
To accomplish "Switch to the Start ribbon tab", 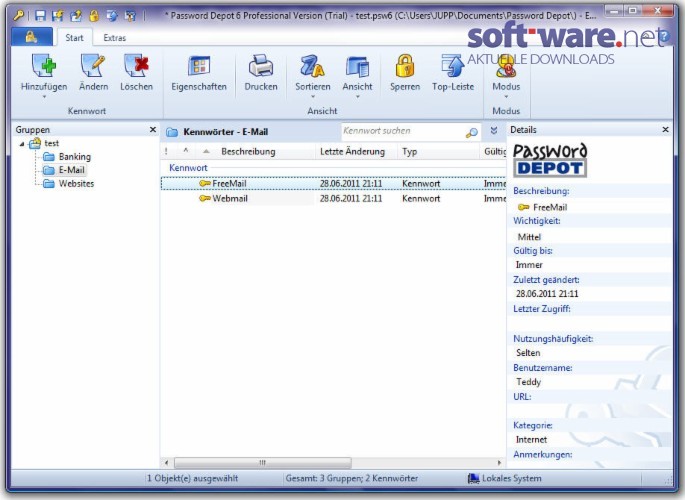I will (74, 38).
